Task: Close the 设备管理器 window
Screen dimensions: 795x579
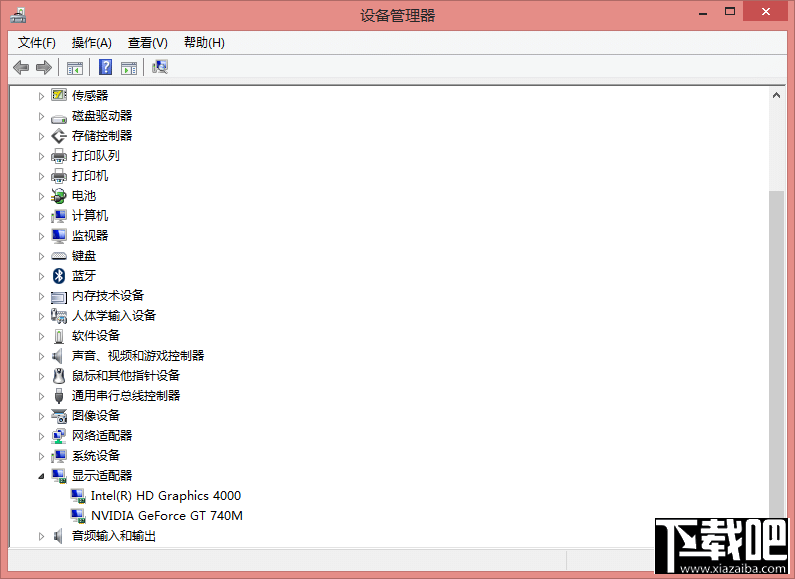Action: pyautogui.click(x=766, y=12)
